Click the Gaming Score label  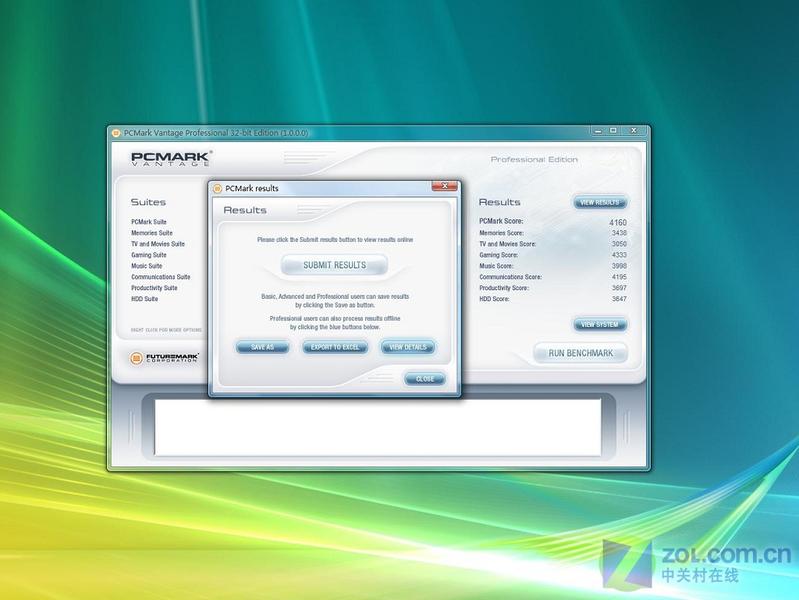pos(498,255)
